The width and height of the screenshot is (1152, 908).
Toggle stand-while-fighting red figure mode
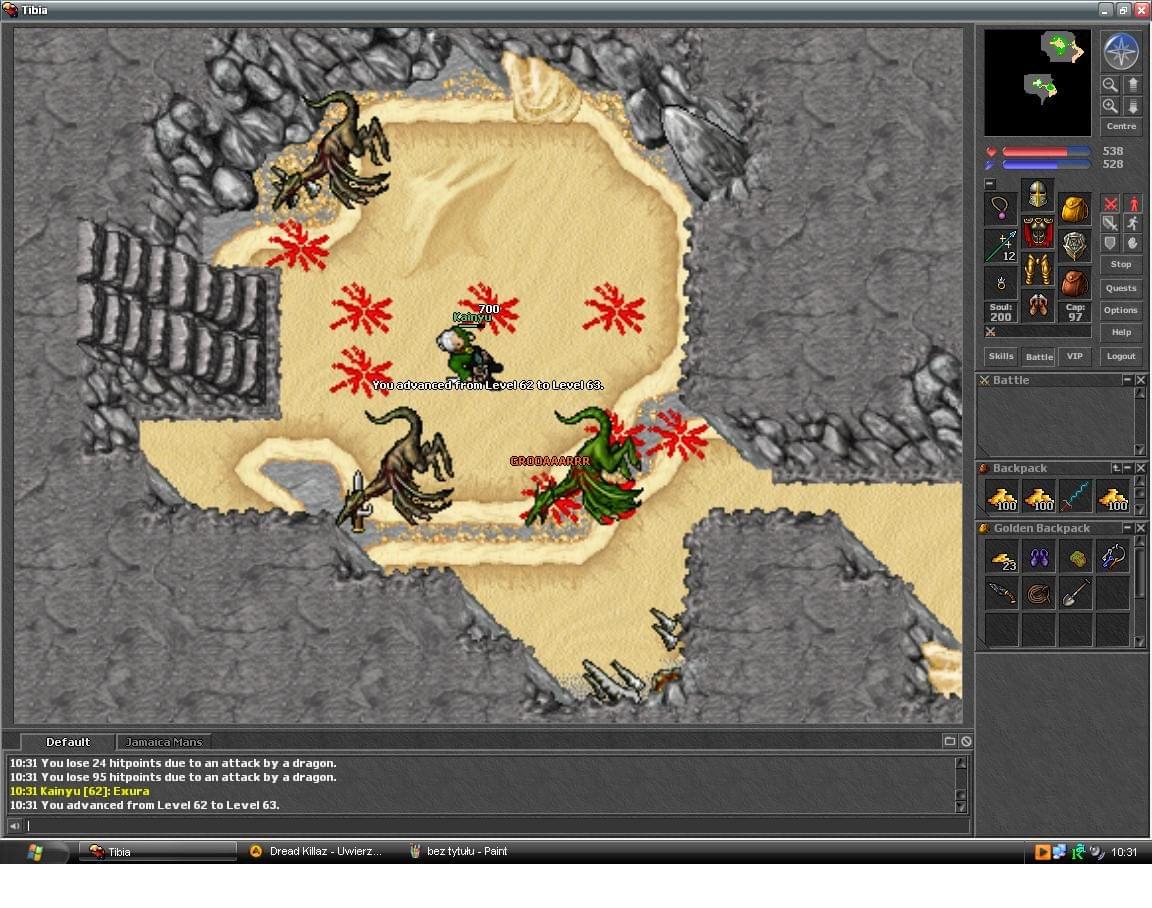pyautogui.click(x=1133, y=203)
